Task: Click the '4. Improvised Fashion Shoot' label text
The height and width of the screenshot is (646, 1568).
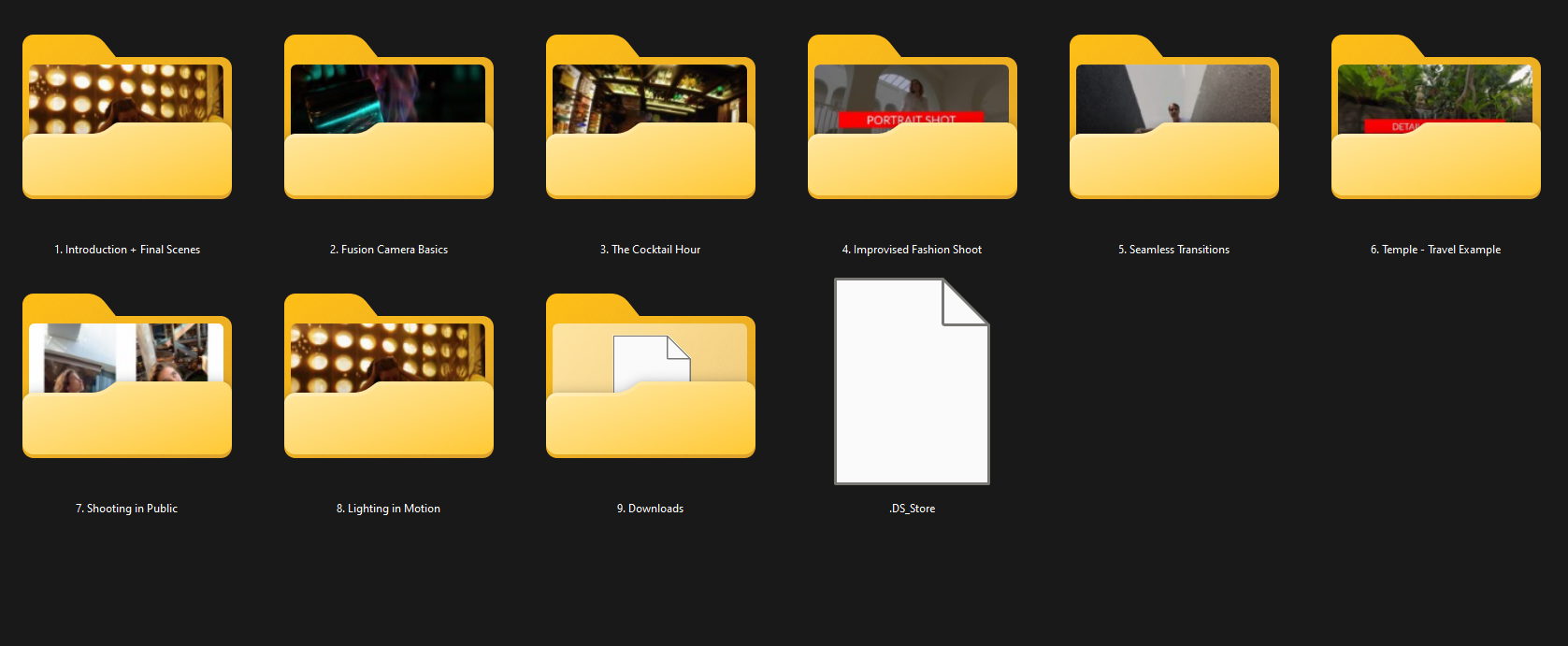Action: (912, 250)
